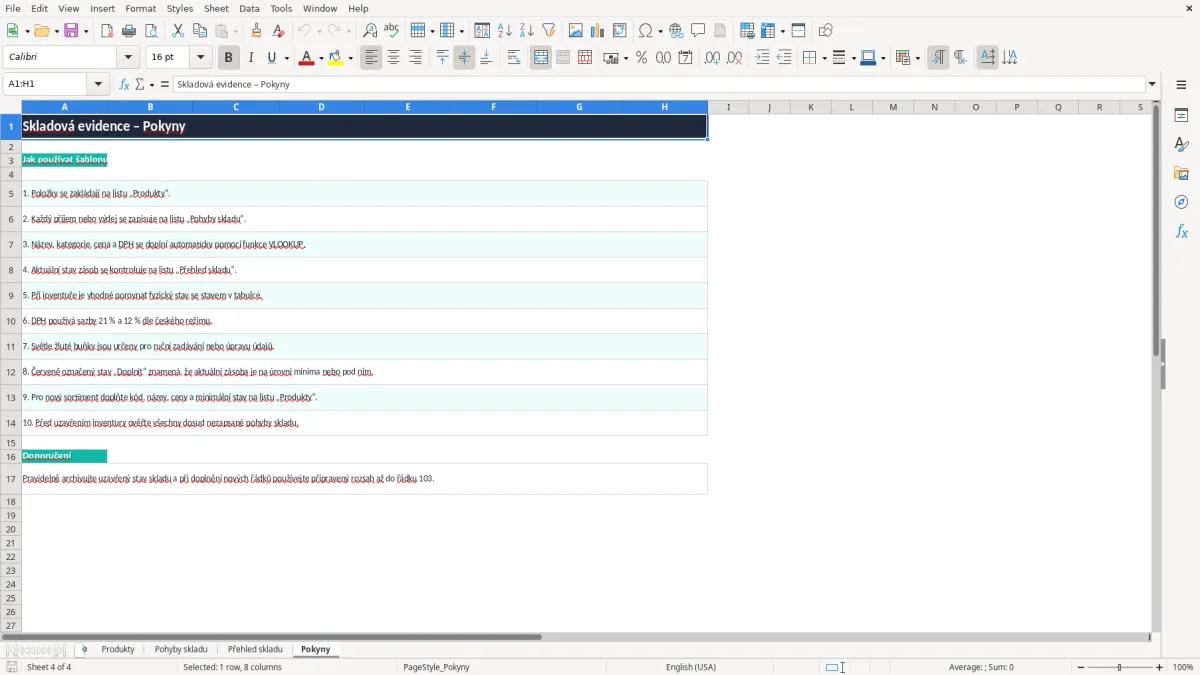Toggle Bold formatting
The image size is (1200, 675).
pos(229,58)
